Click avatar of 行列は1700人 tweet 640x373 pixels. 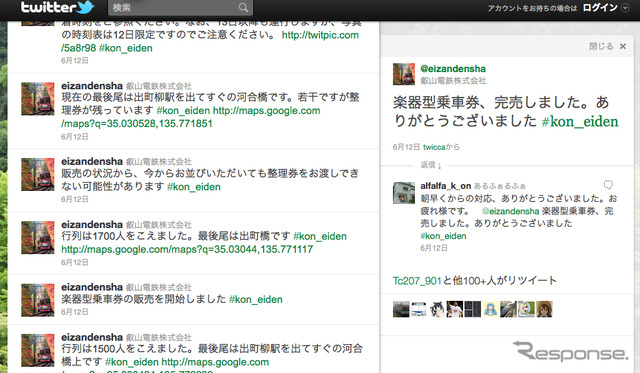tap(38, 238)
